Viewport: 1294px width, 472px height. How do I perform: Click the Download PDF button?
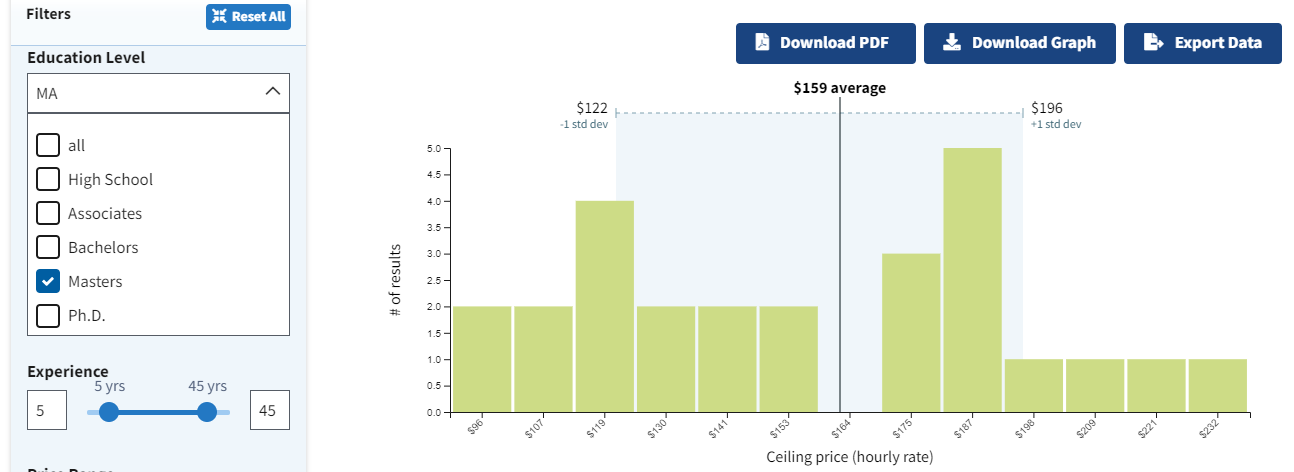coord(825,43)
